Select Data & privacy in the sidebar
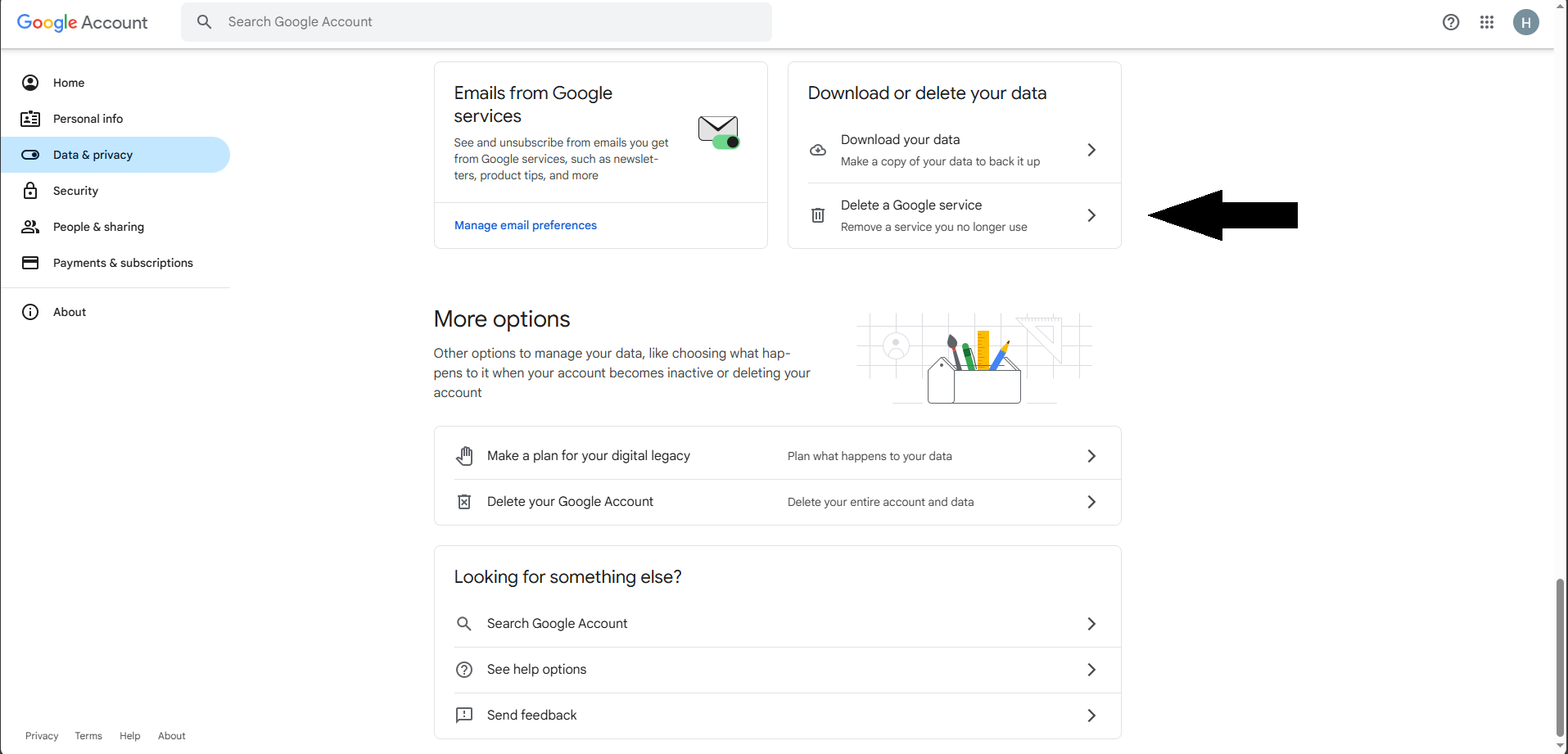The width and height of the screenshot is (1568, 754). coord(115,155)
